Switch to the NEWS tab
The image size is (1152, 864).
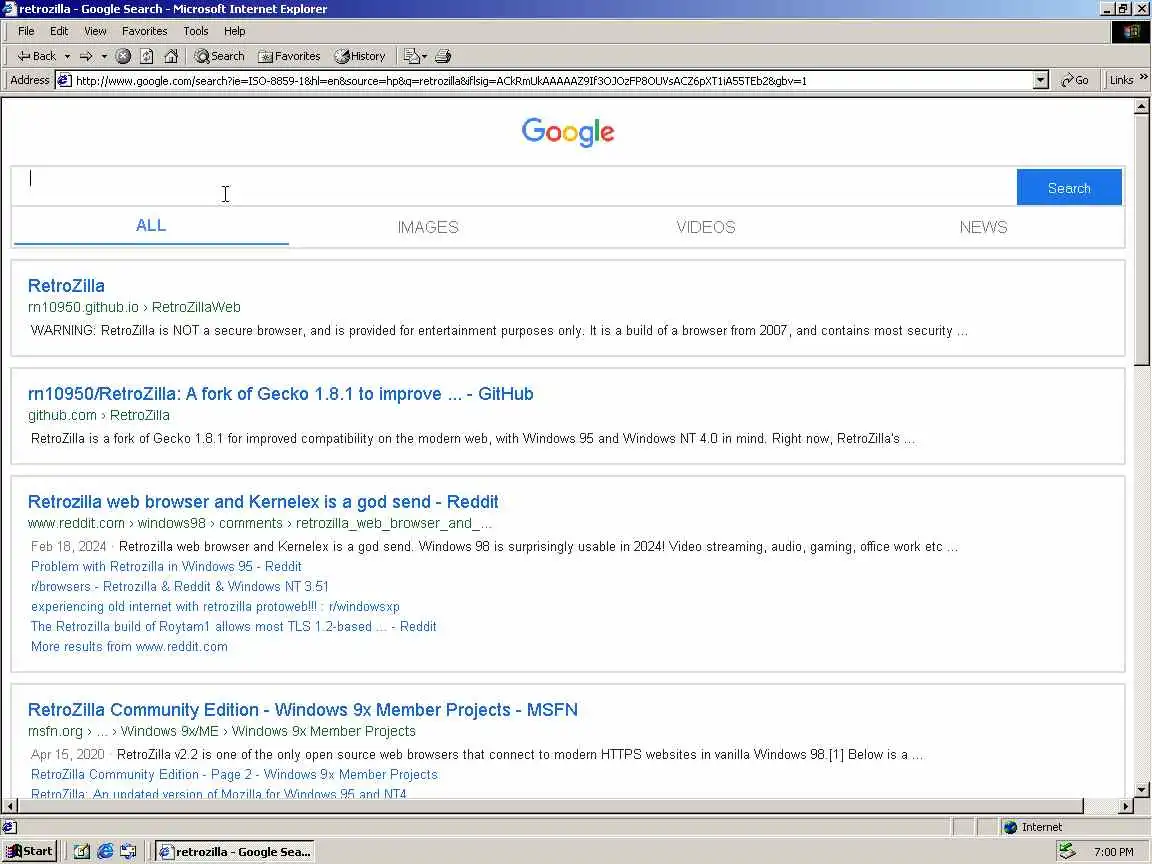tap(983, 227)
